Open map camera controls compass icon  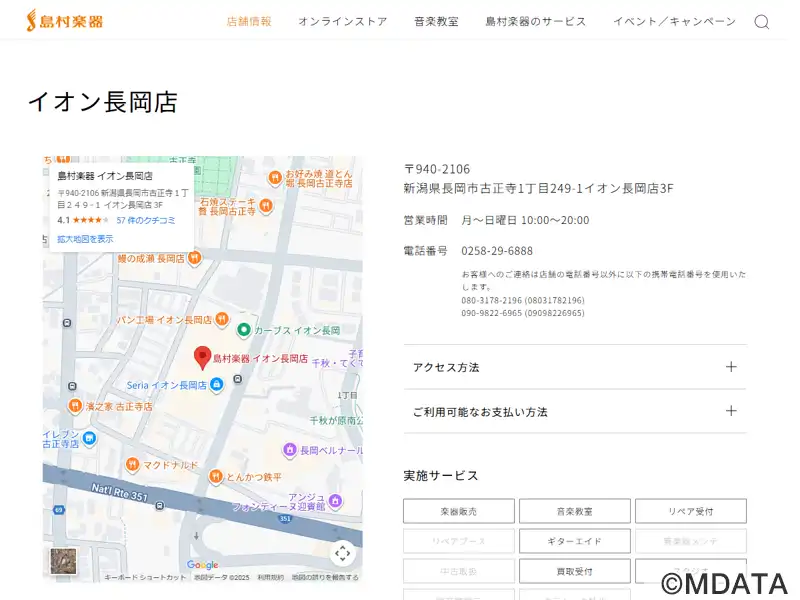(x=342, y=553)
